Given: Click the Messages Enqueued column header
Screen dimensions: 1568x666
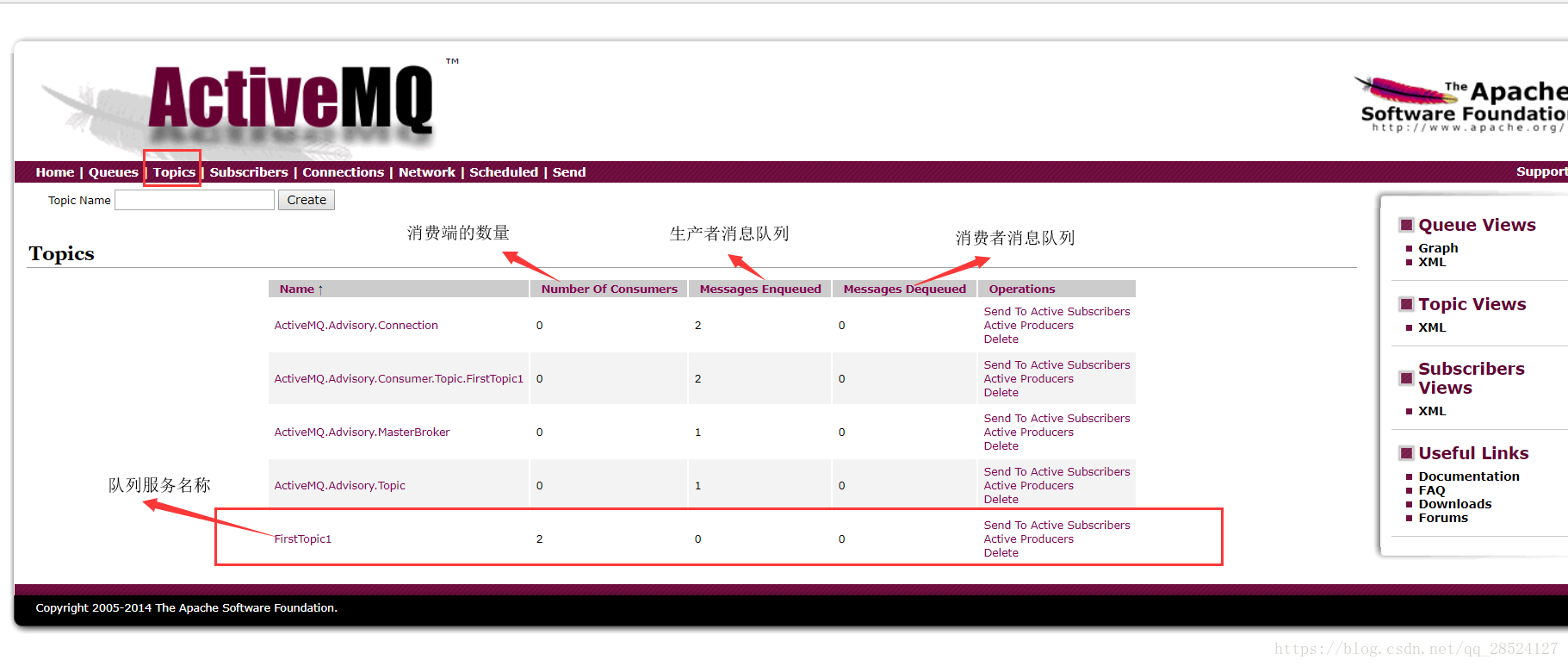Looking at the screenshot, I should coord(760,289).
